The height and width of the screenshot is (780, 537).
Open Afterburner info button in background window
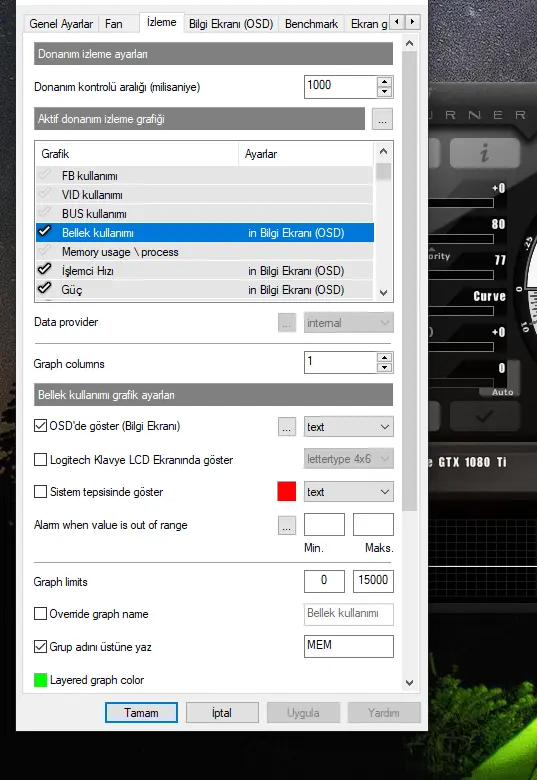tap(484, 152)
